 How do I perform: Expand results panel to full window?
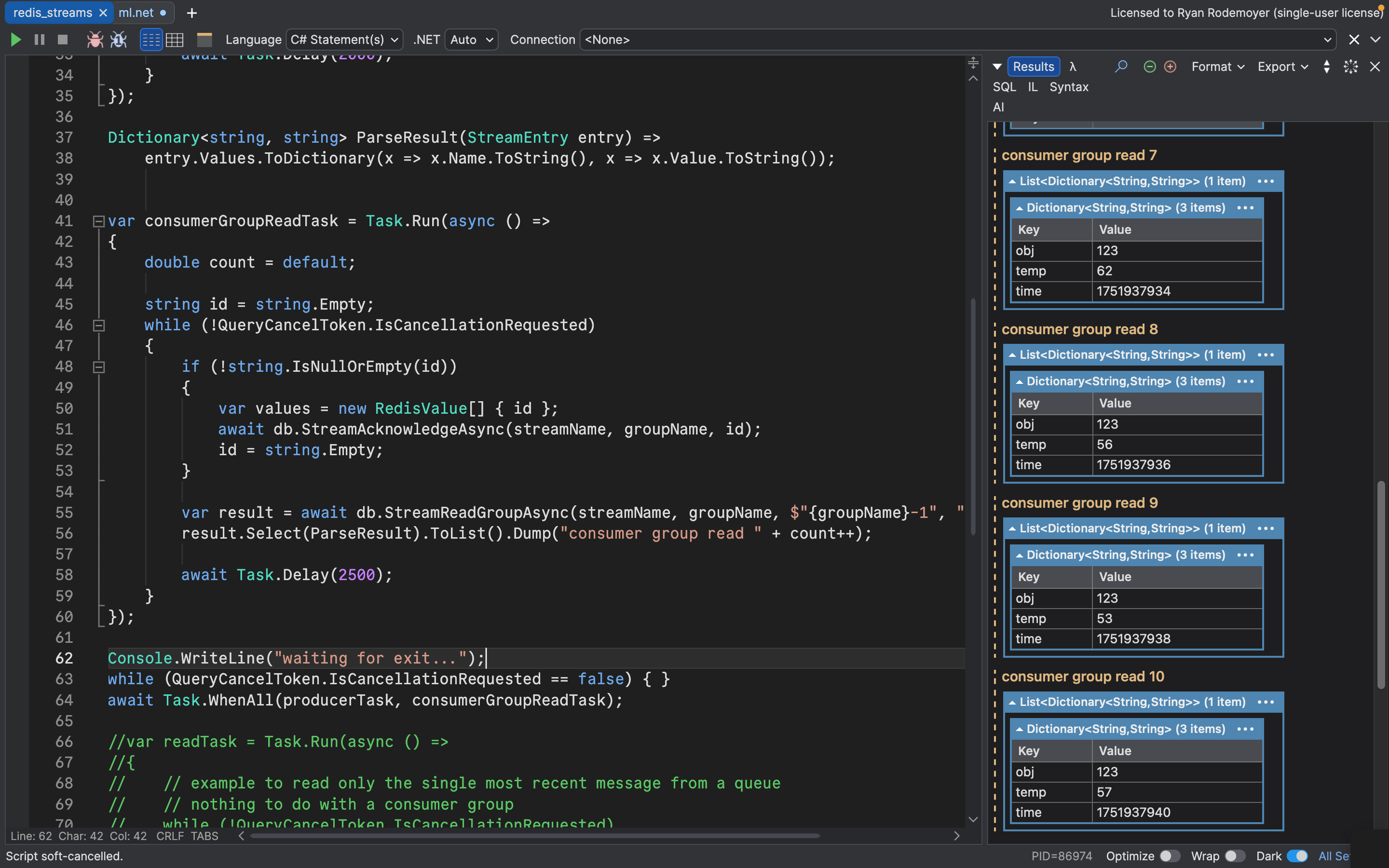(x=1350, y=66)
